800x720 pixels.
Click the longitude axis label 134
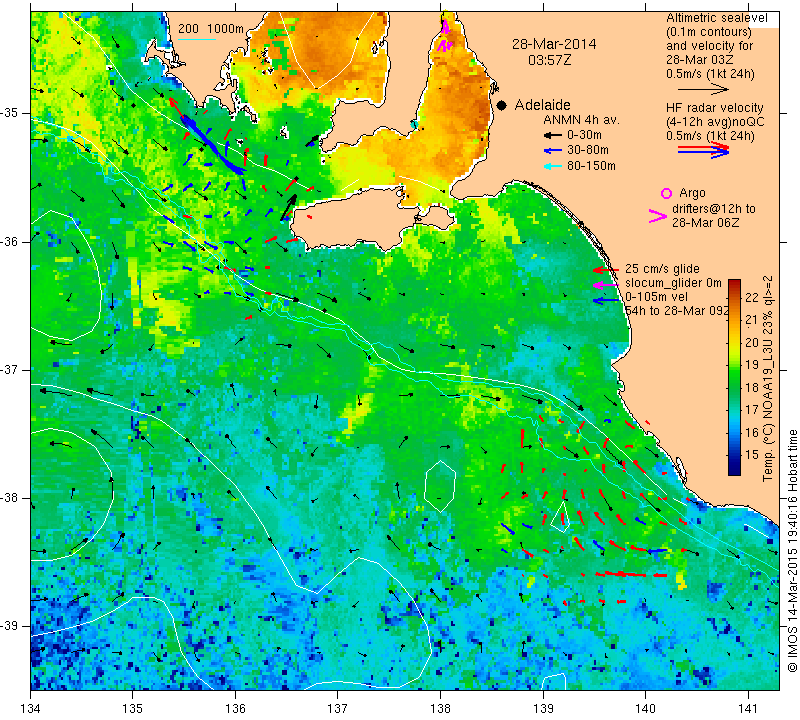click(x=31, y=708)
